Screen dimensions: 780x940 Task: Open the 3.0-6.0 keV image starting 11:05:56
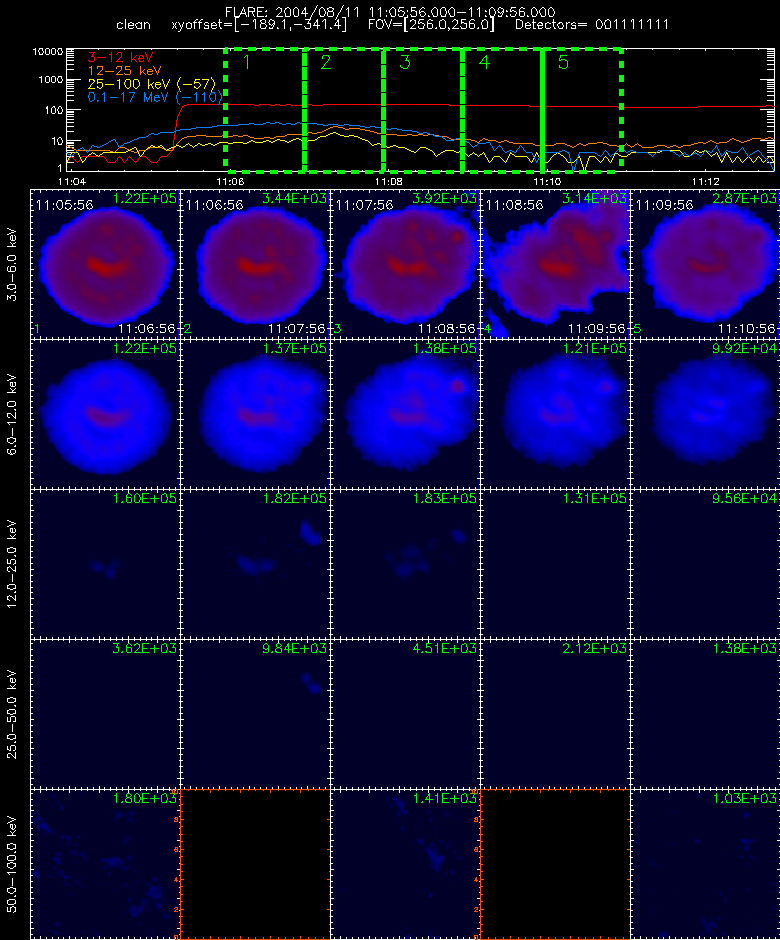(x=106, y=264)
